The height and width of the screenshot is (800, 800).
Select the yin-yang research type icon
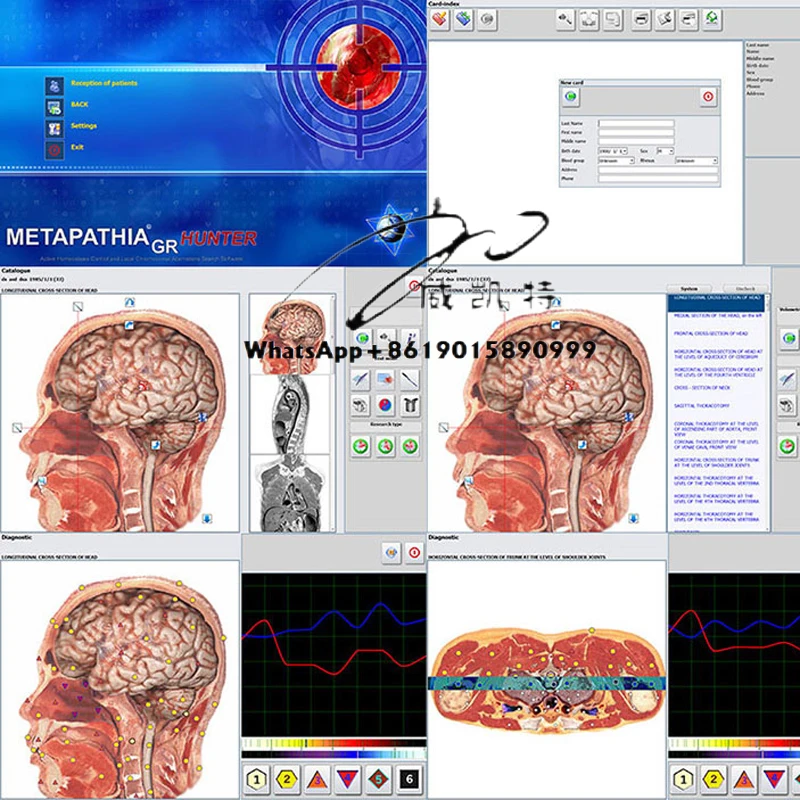click(384, 404)
